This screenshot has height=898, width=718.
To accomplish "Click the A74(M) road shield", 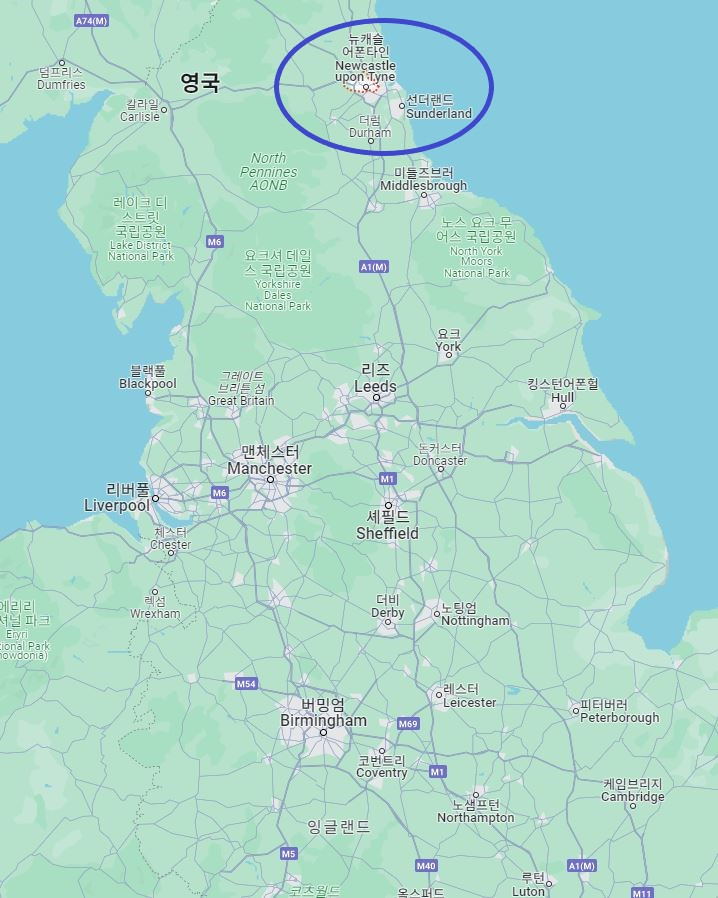I will [92, 21].
